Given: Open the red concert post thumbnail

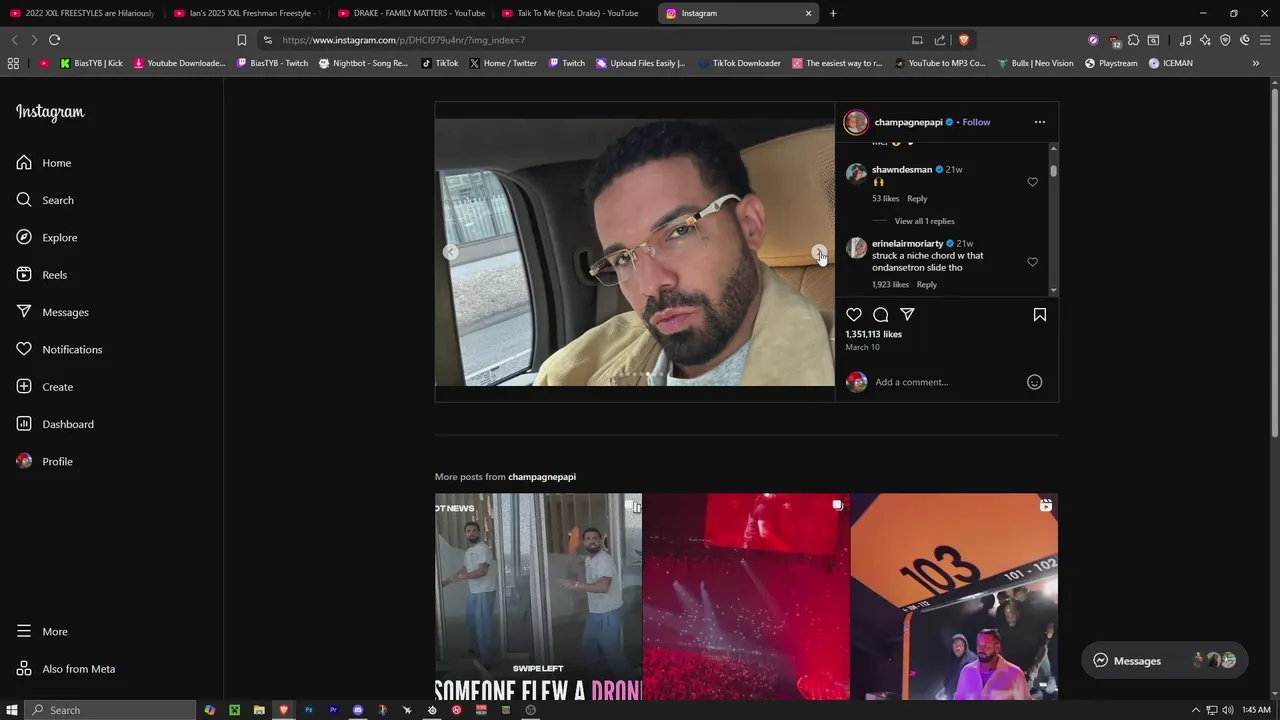Looking at the screenshot, I should pos(746,596).
